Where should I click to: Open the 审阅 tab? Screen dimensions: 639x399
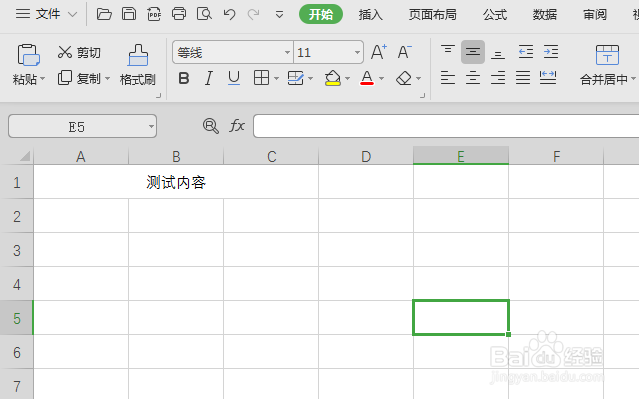point(595,15)
